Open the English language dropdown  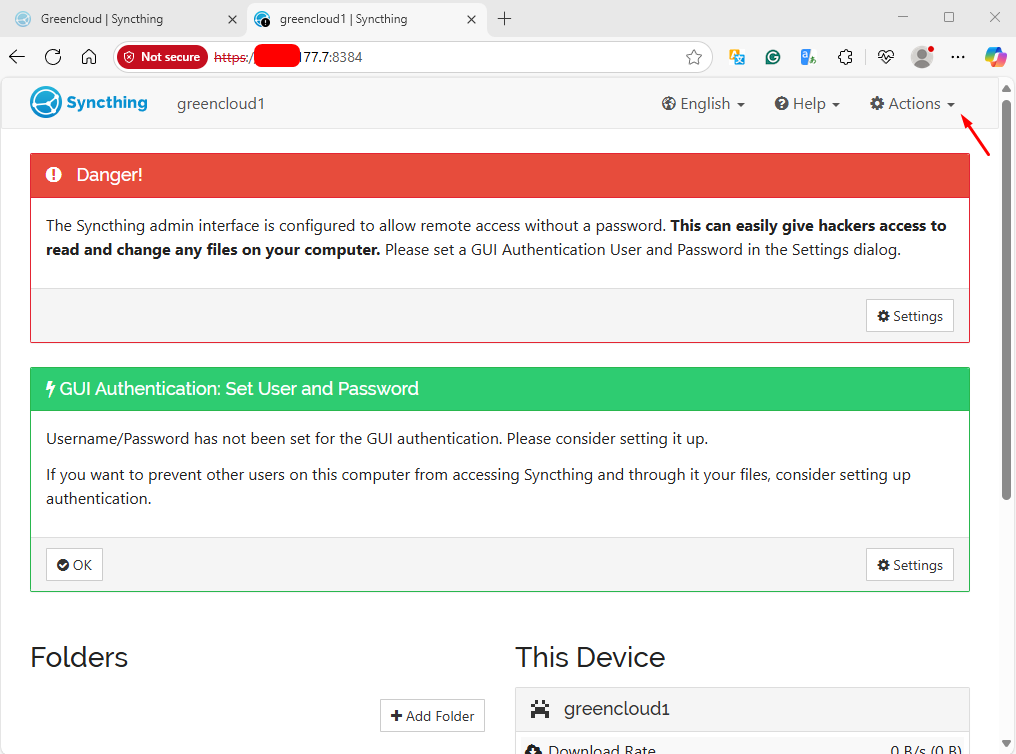tap(703, 104)
